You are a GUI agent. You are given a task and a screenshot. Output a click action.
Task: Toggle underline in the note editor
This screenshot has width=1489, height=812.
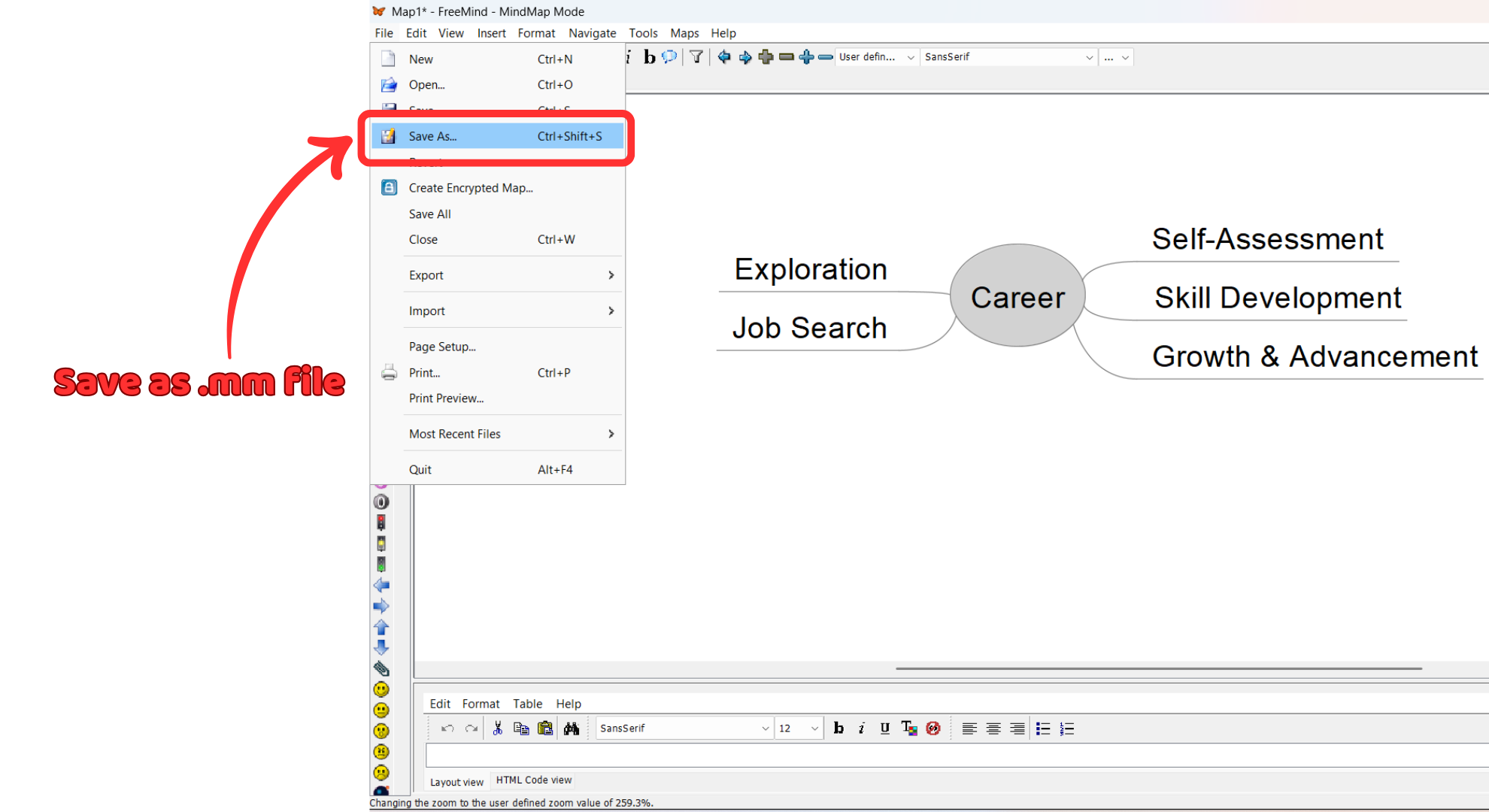[x=885, y=729]
